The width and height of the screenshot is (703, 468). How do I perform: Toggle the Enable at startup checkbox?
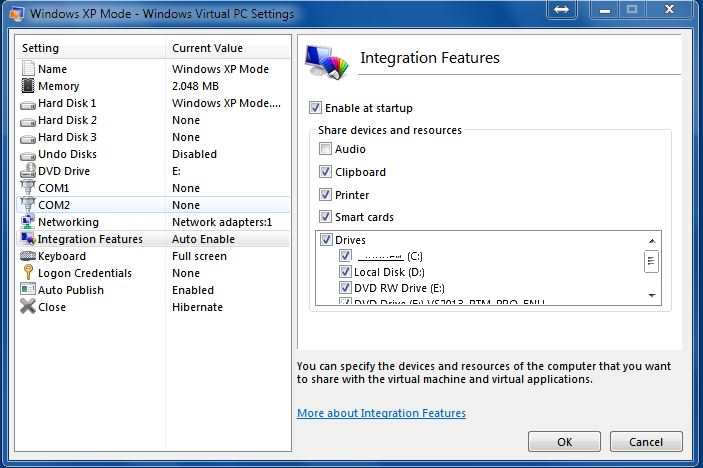pyautogui.click(x=316, y=108)
